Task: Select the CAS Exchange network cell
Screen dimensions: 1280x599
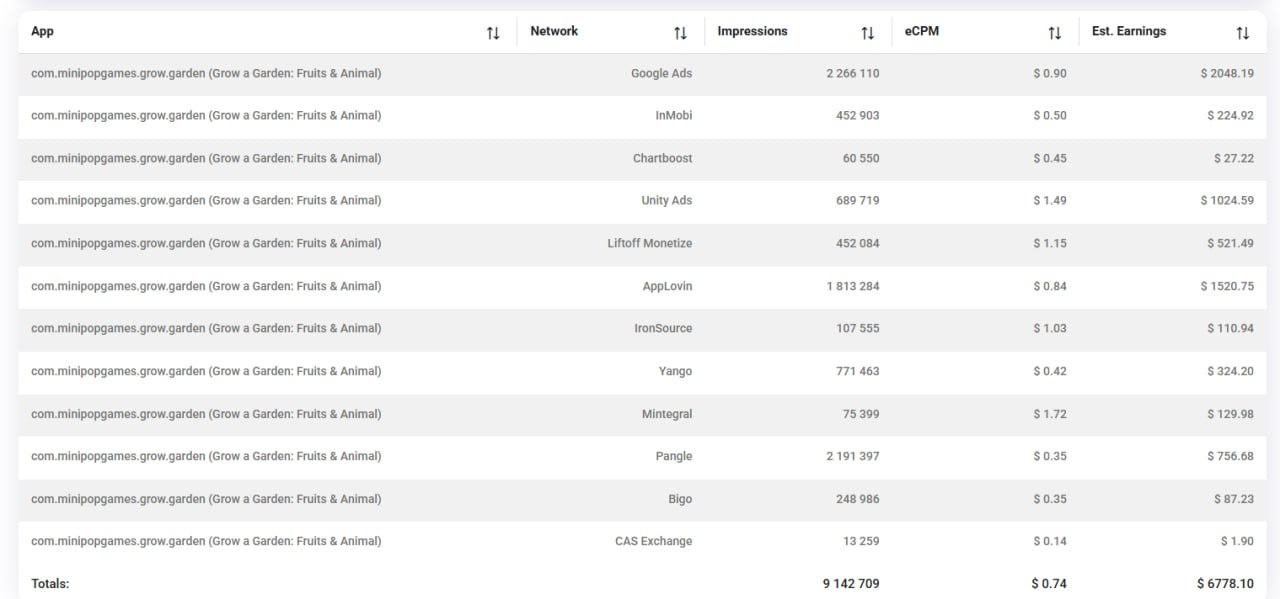Action: coord(653,541)
